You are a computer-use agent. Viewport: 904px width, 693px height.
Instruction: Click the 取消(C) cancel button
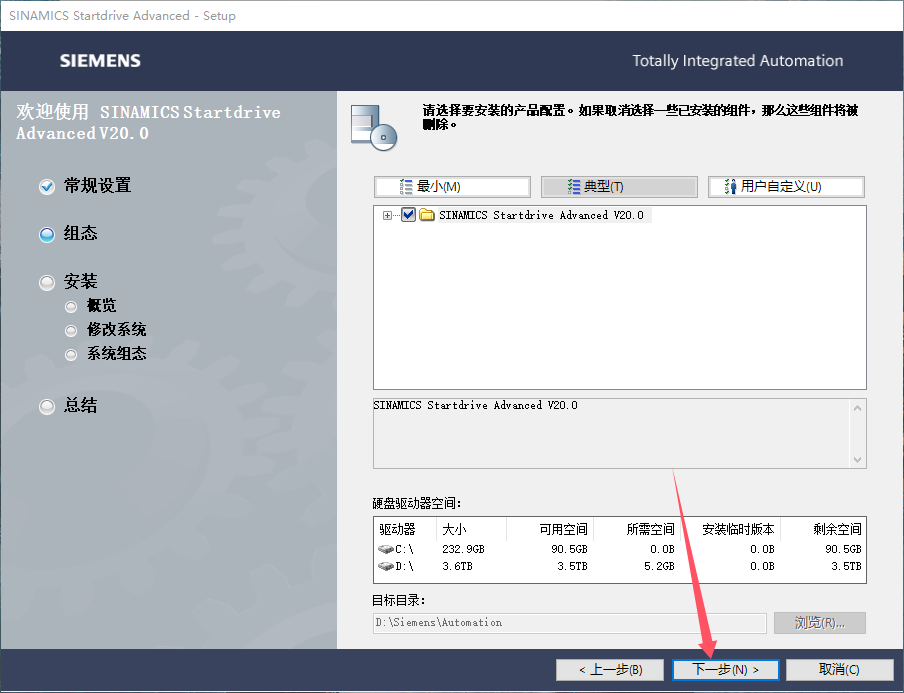tap(839, 669)
